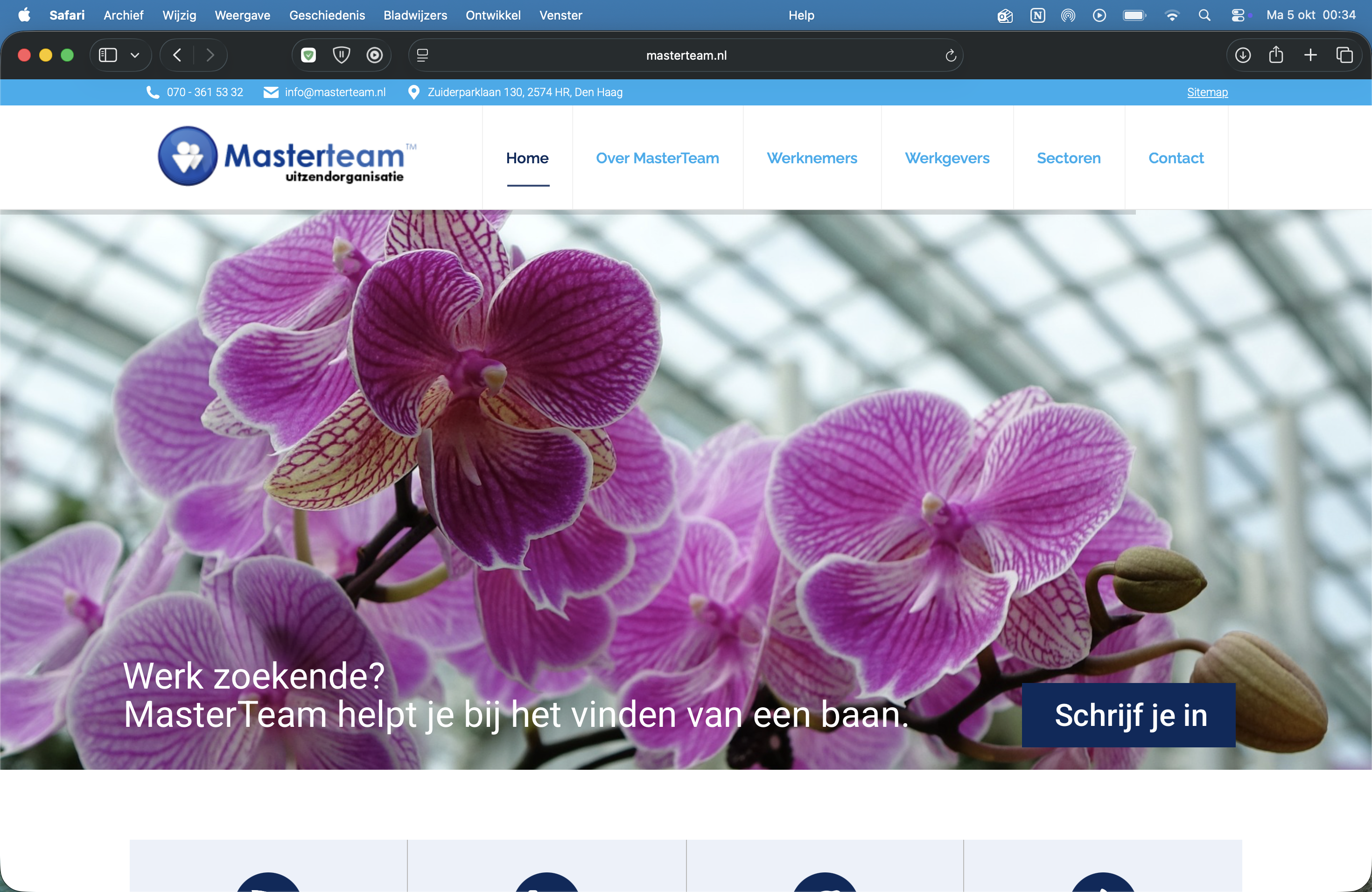
Task: Open Spotlight search in menu bar
Action: (x=1204, y=15)
